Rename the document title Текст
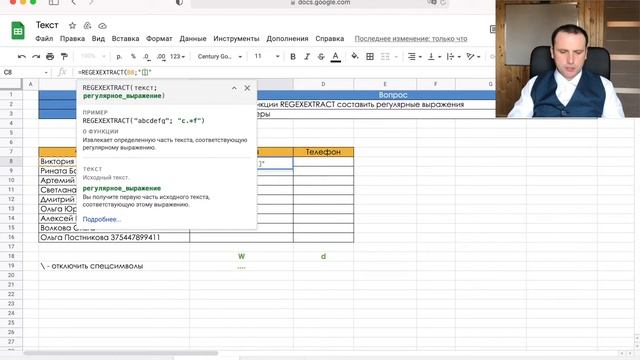This screenshot has width=640, height=360. (x=47, y=25)
